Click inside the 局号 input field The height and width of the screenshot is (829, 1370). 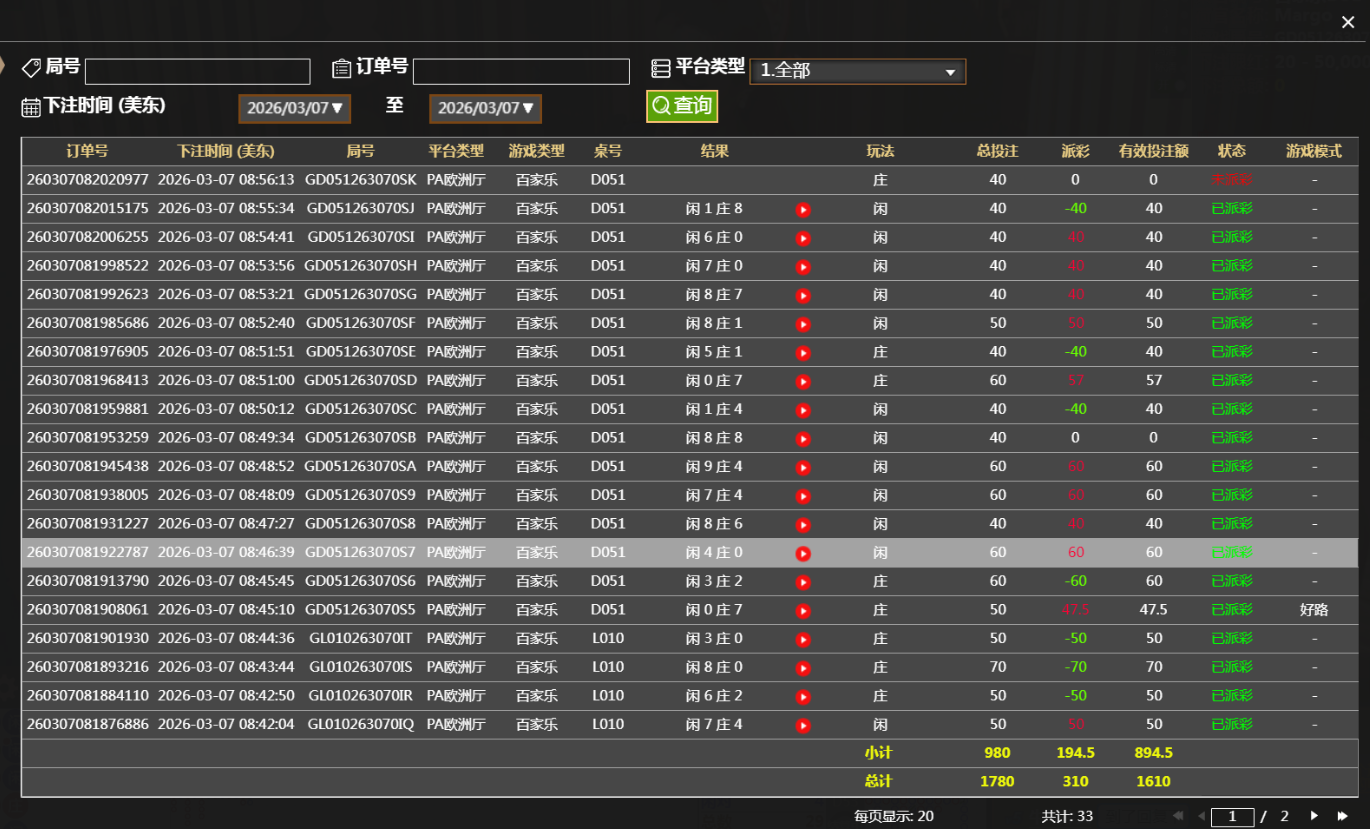[197, 71]
